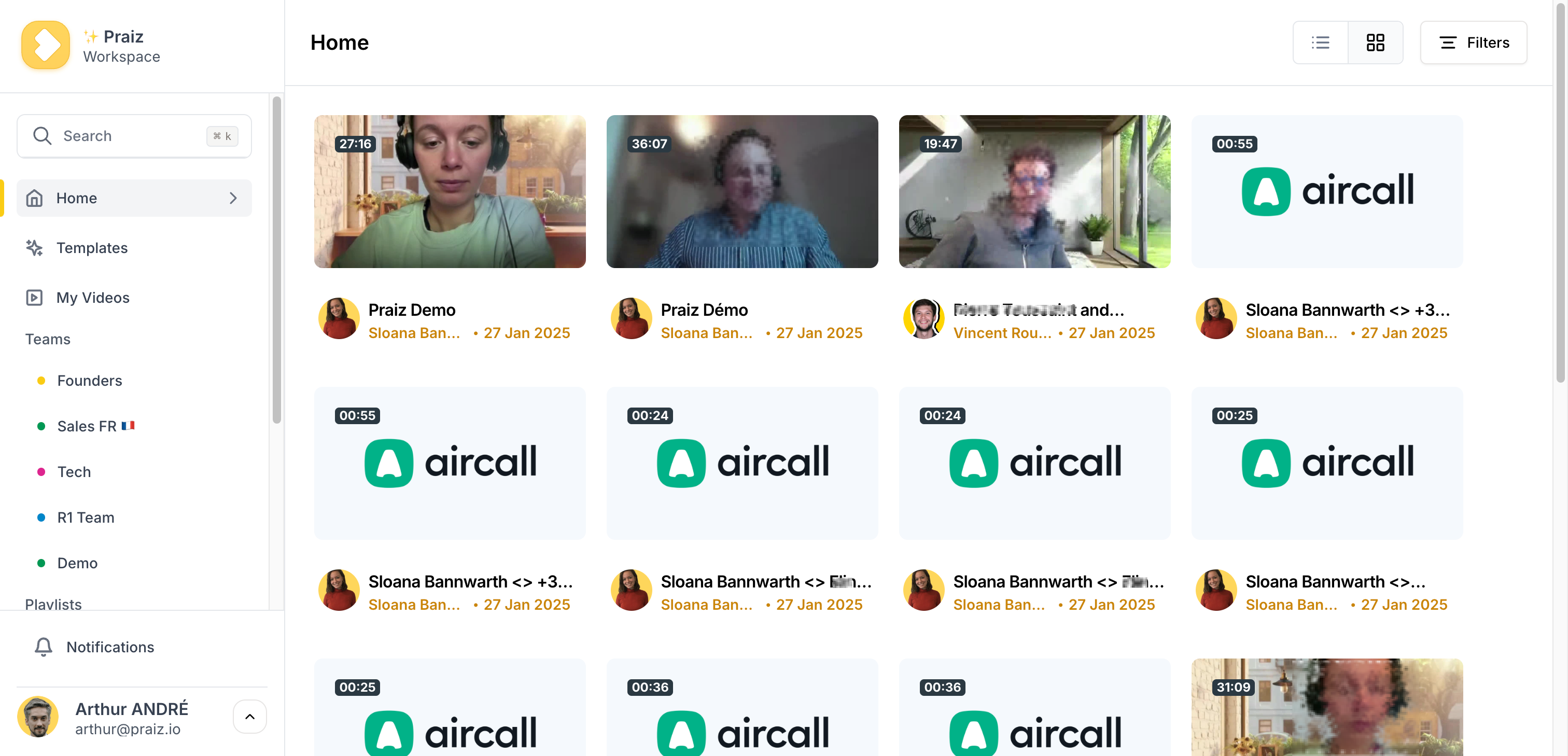Screen dimensions: 1568x756
Task: Expand the Playlists section
Action: [x=53, y=603]
